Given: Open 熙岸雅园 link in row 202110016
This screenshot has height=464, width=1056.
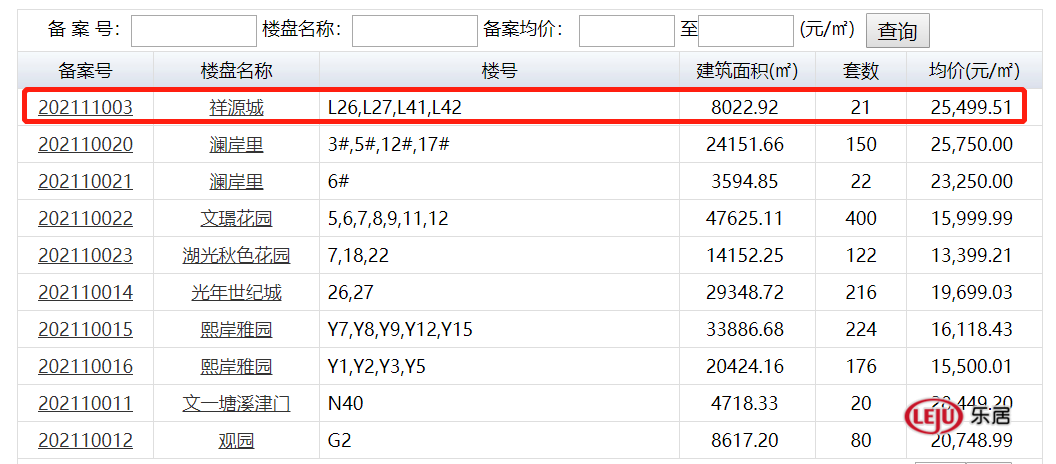Looking at the screenshot, I should pyautogui.click(x=236, y=367).
